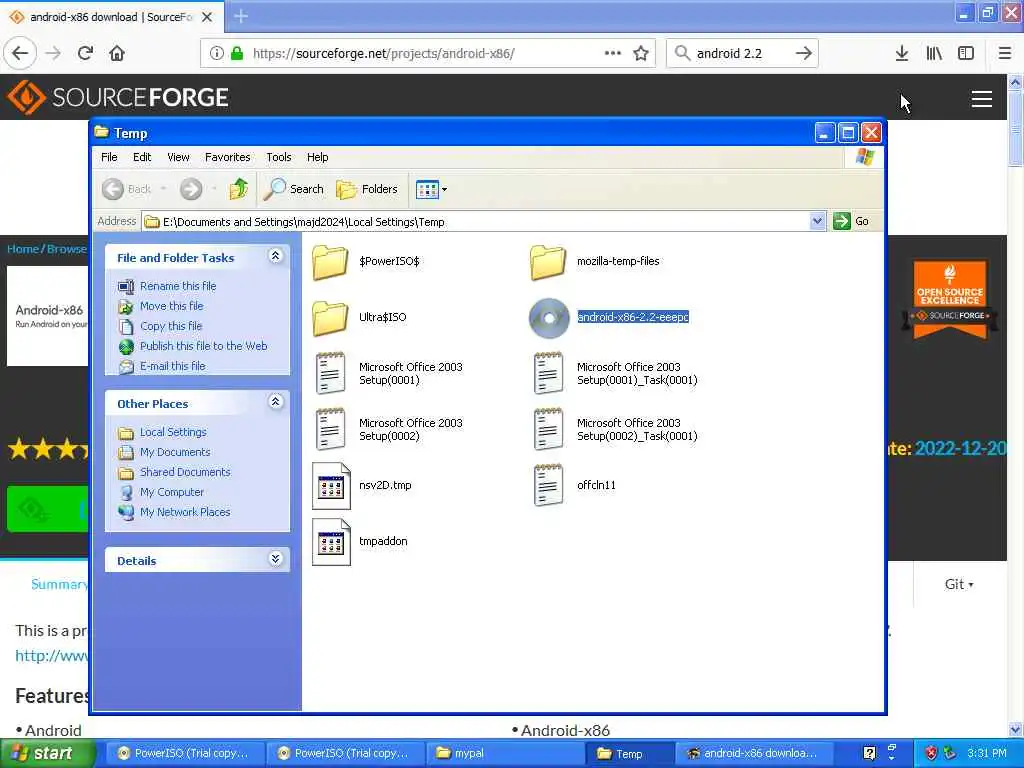Collapse the Other Places panel
This screenshot has width=1024, height=768.
click(x=276, y=402)
